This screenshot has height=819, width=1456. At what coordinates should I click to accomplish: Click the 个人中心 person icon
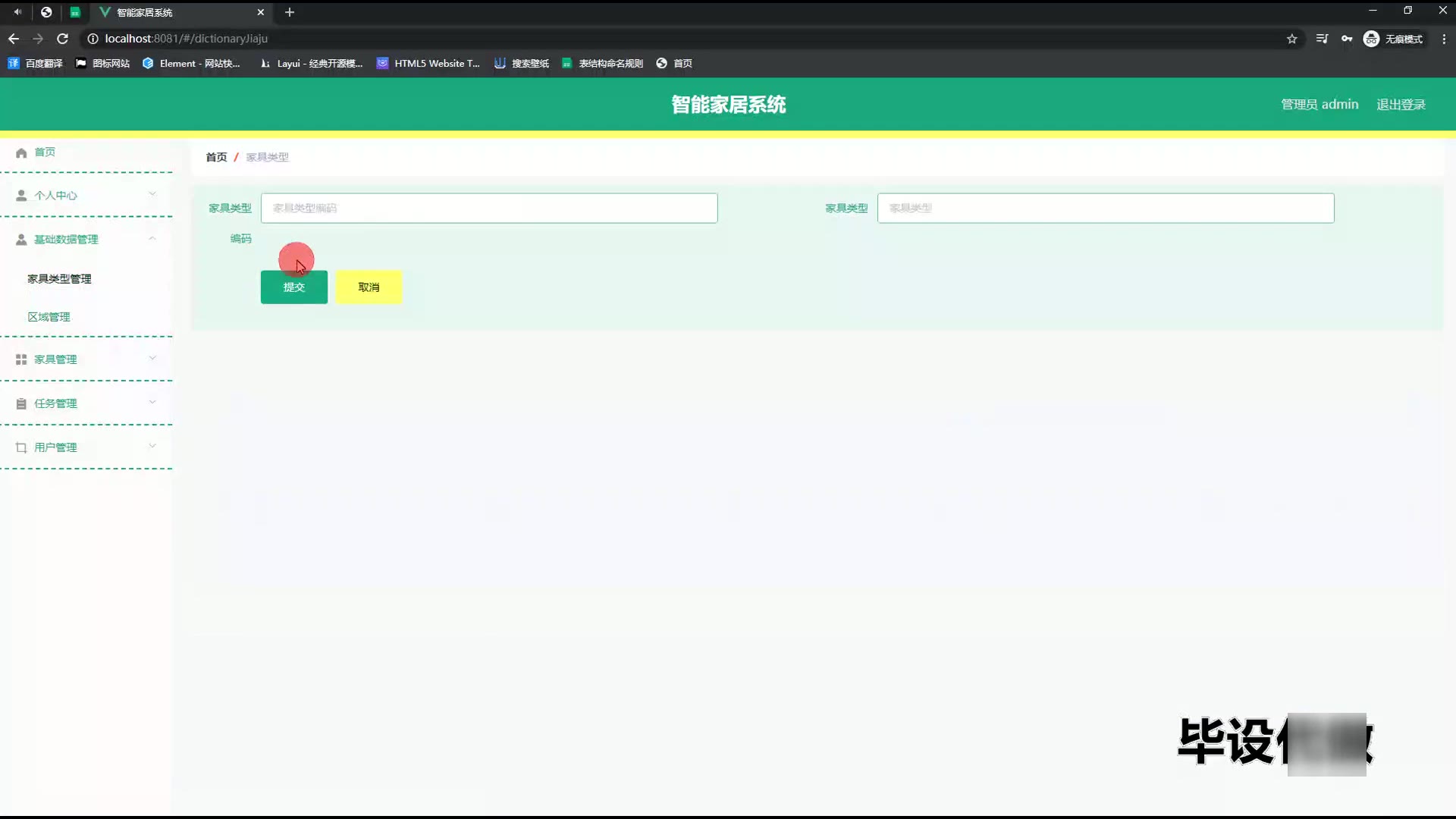click(x=21, y=196)
